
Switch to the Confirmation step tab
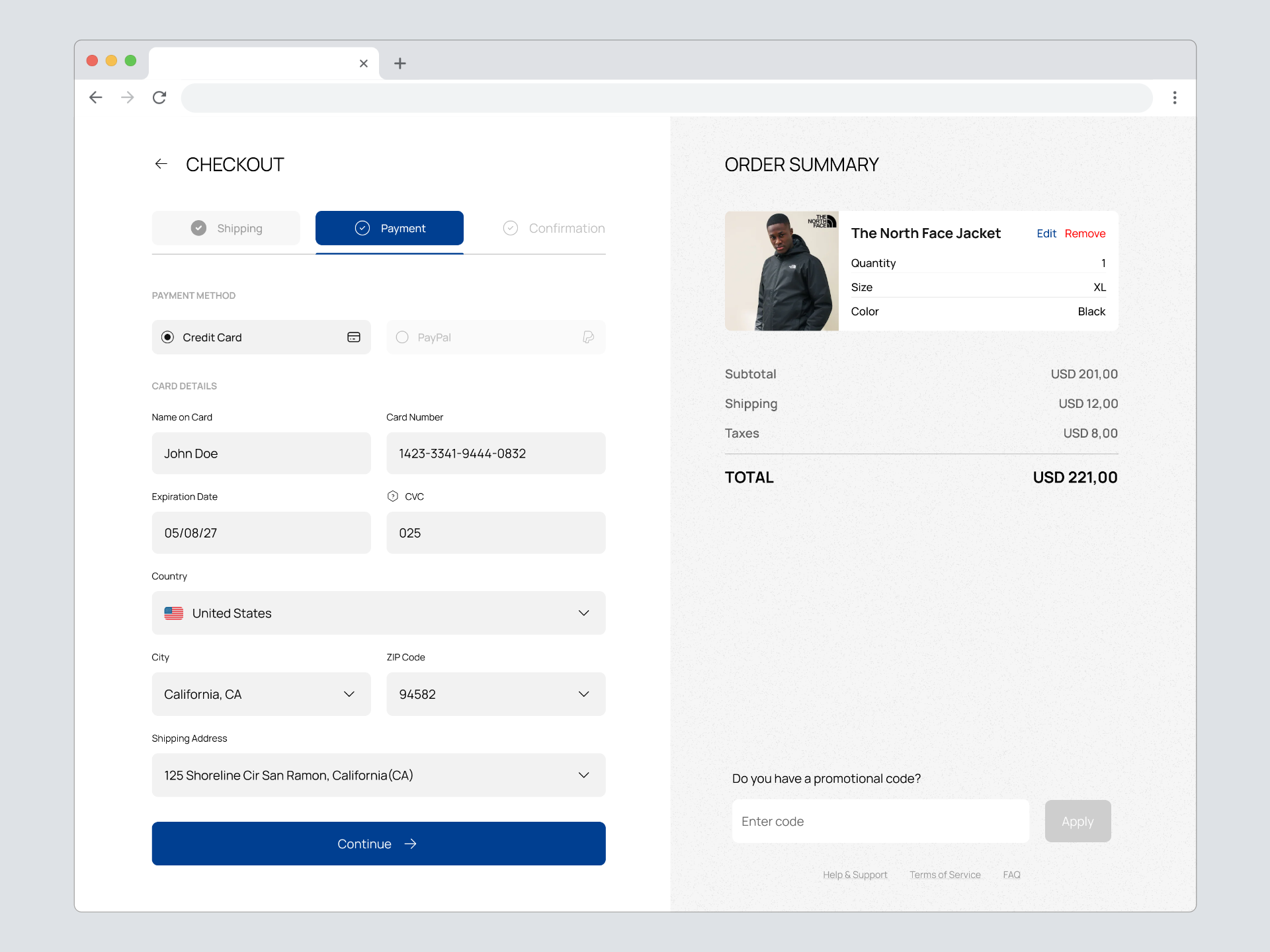click(554, 228)
